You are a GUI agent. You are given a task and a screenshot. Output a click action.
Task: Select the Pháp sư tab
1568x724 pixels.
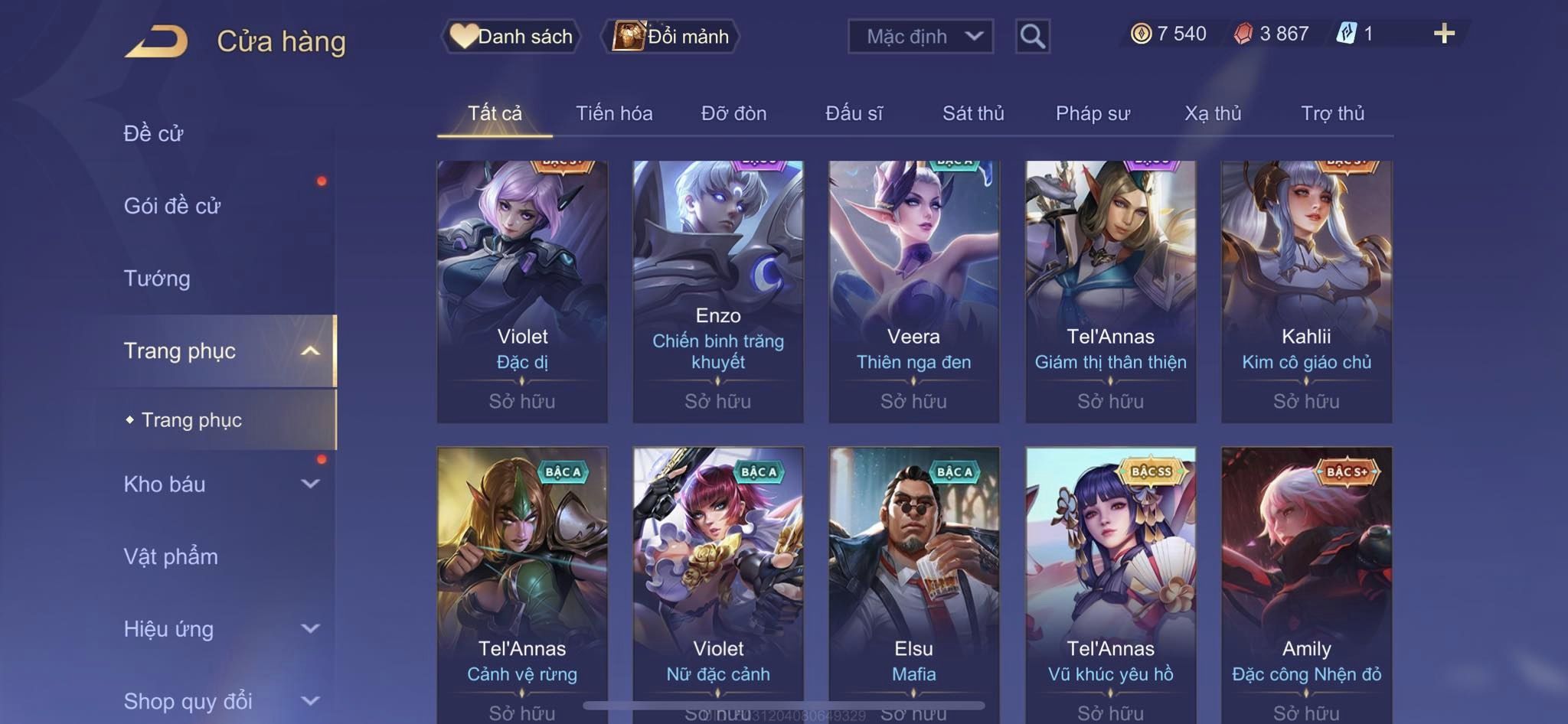(x=1093, y=113)
